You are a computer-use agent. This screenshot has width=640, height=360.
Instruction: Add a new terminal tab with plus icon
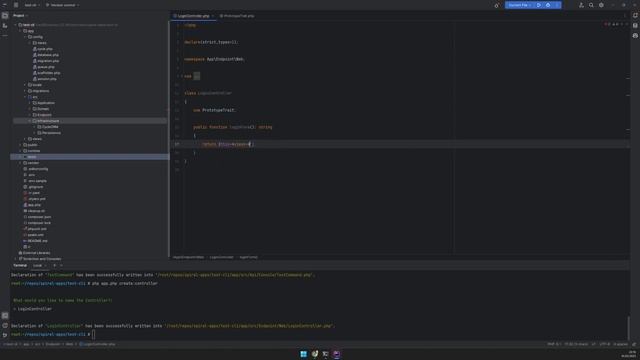(x=54, y=265)
